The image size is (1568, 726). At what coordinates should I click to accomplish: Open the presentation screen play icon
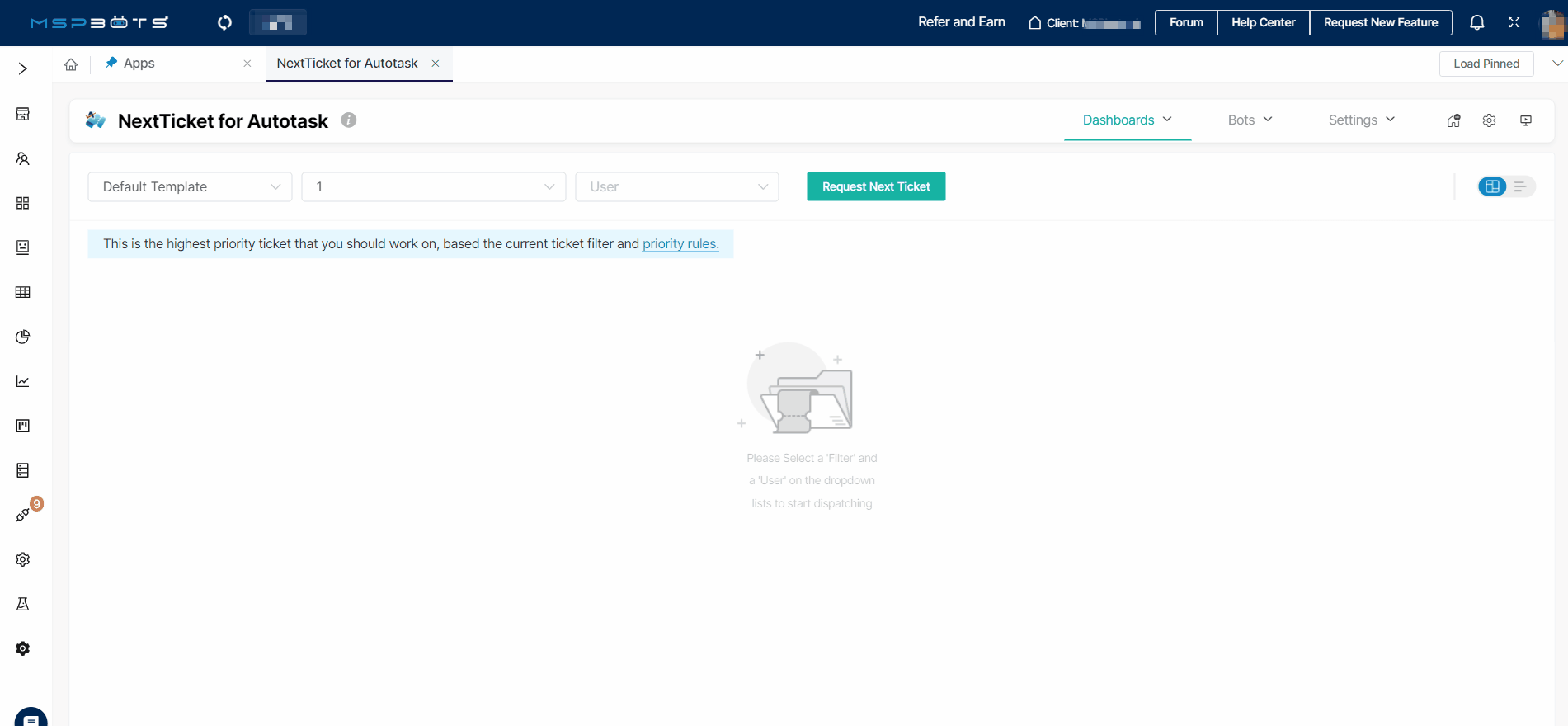(1525, 120)
